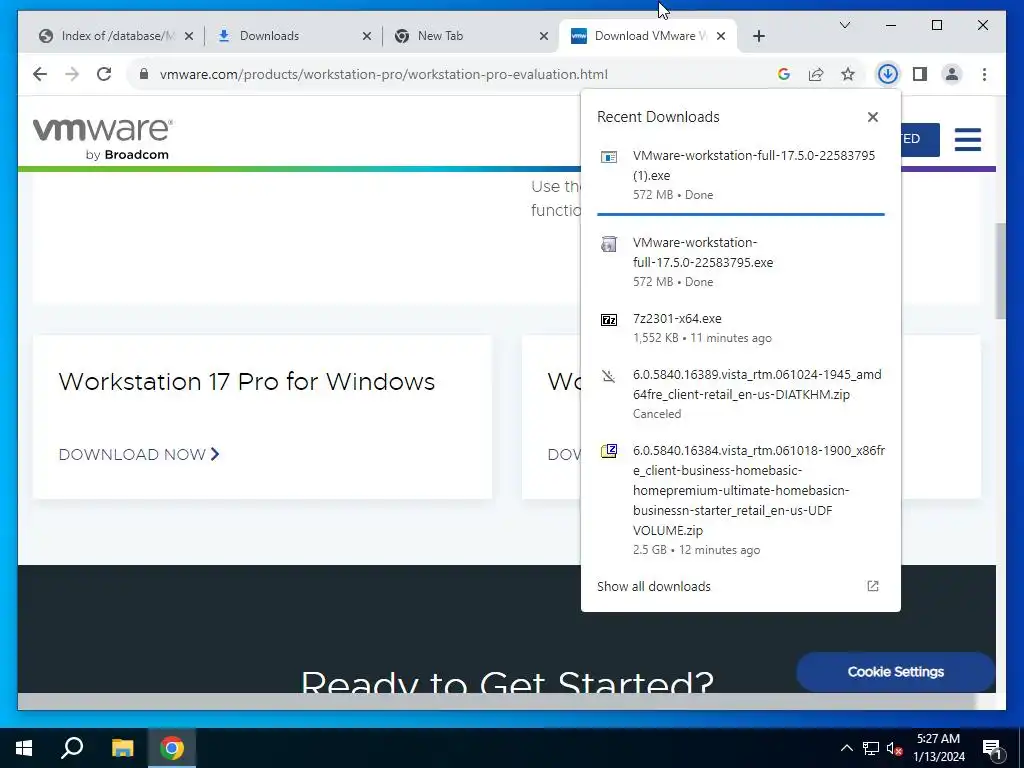Open downloads page via external-link icon

[x=872, y=586]
